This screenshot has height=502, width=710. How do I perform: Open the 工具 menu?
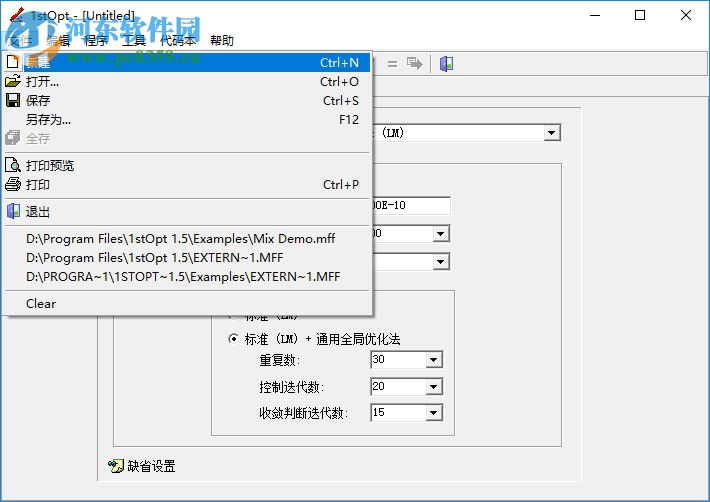coord(134,41)
